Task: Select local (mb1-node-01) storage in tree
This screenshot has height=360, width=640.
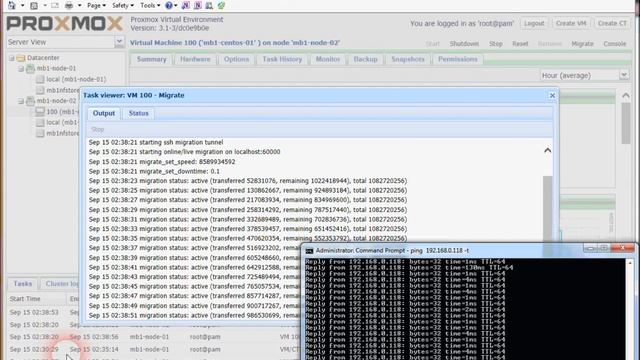Action: pyautogui.click(x=76, y=79)
